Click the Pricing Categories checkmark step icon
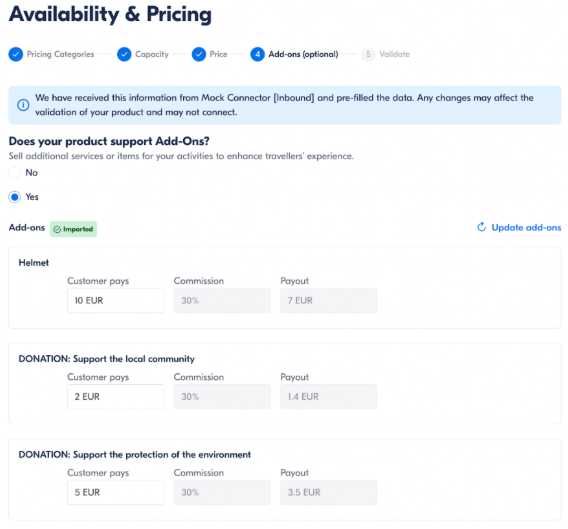568x529 pixels. [16, 54]
